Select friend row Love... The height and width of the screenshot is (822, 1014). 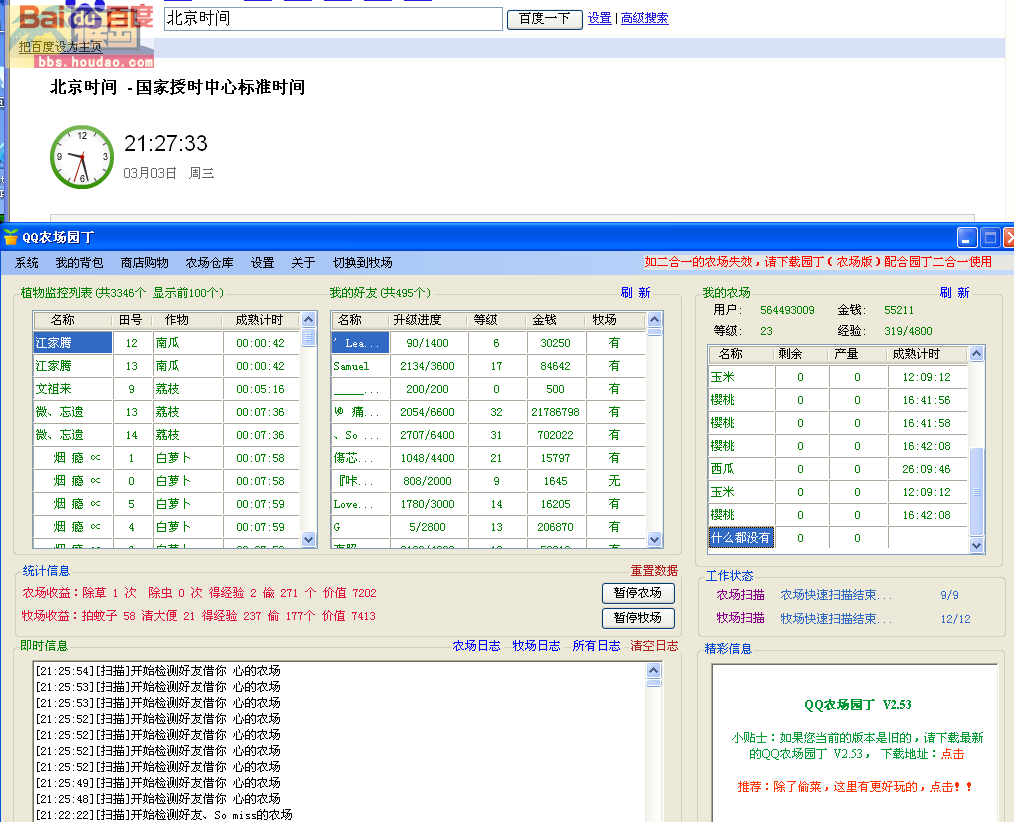point(488,504)
